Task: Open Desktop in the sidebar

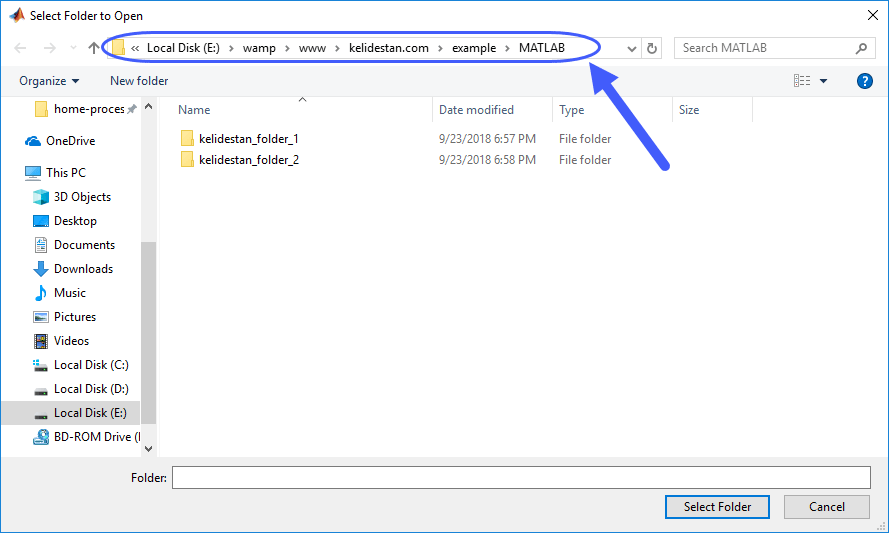Action: tap(75, 221)
